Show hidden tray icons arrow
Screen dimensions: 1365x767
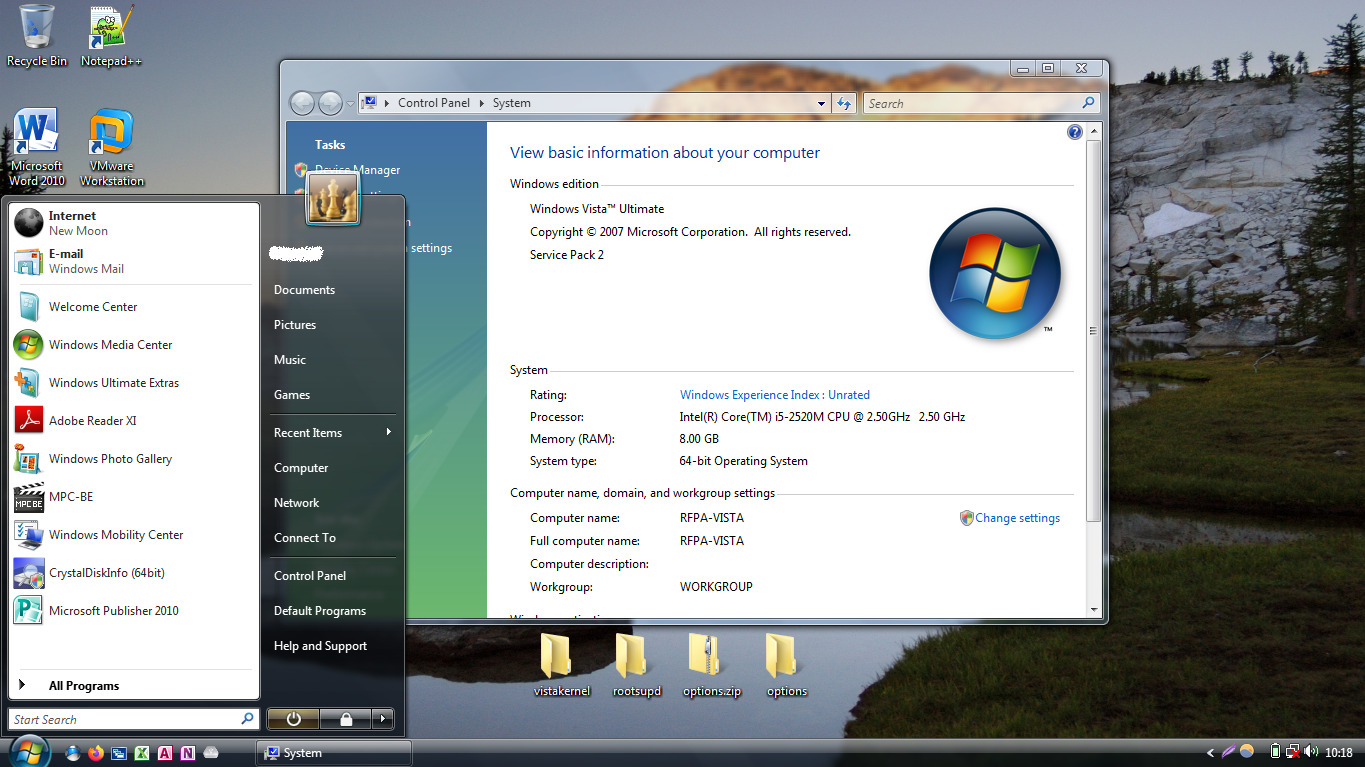[x=1211, y=753]
